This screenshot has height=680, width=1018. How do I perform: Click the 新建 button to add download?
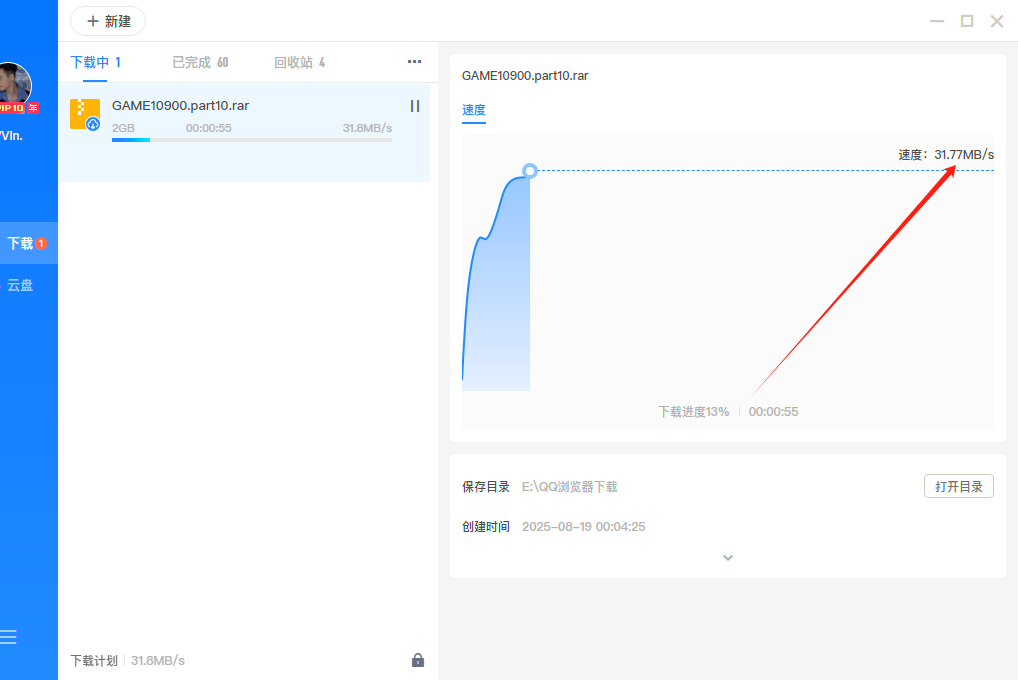[x=108, y=20]
